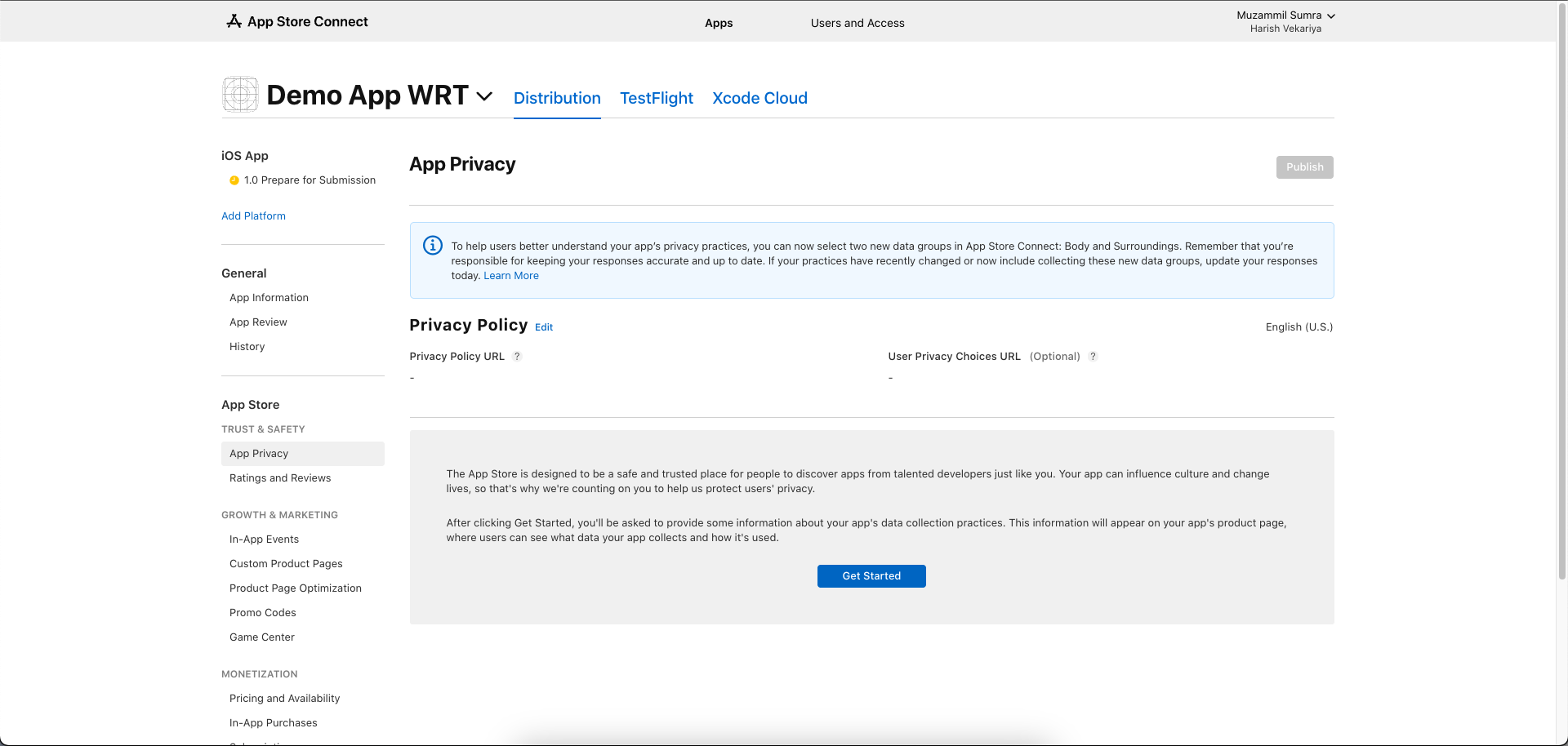Viewport: 1568px width, 746px height.
Task: Open Ratings and Reviews in the sidebar
Action: click(280, 478)
